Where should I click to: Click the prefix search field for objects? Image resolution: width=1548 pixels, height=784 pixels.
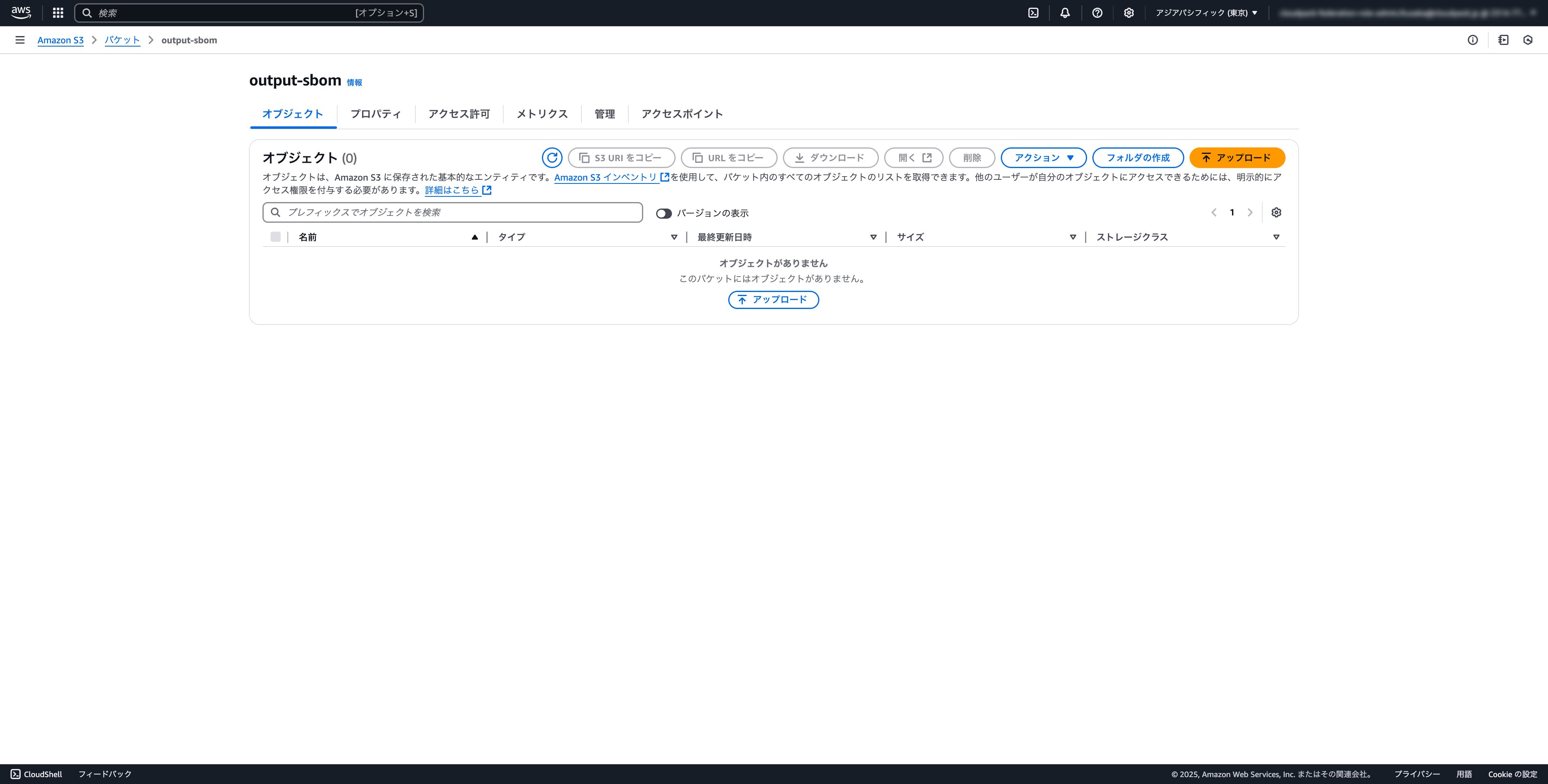(x=451, y=212)
